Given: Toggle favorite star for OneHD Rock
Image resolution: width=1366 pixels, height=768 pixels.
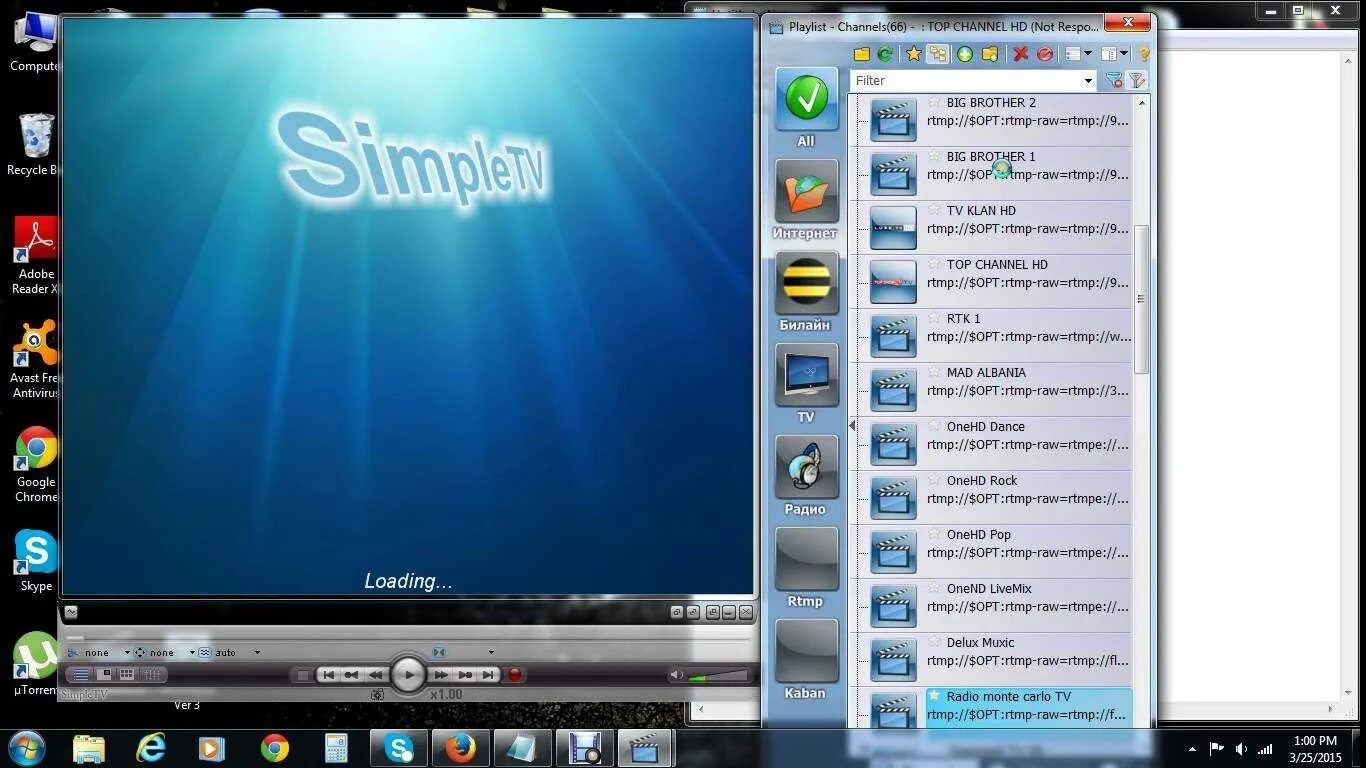Looking at the screenshot, I should (934, 480).
